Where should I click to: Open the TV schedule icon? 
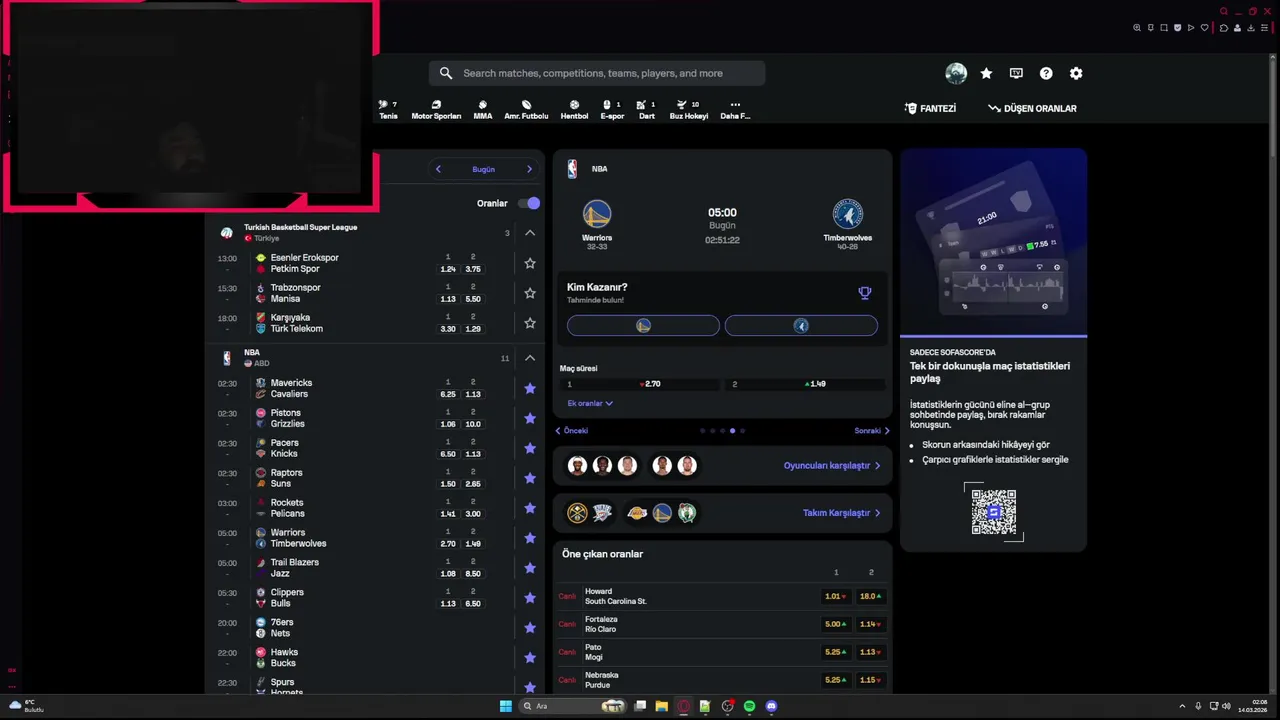[x=1016, y=73]
